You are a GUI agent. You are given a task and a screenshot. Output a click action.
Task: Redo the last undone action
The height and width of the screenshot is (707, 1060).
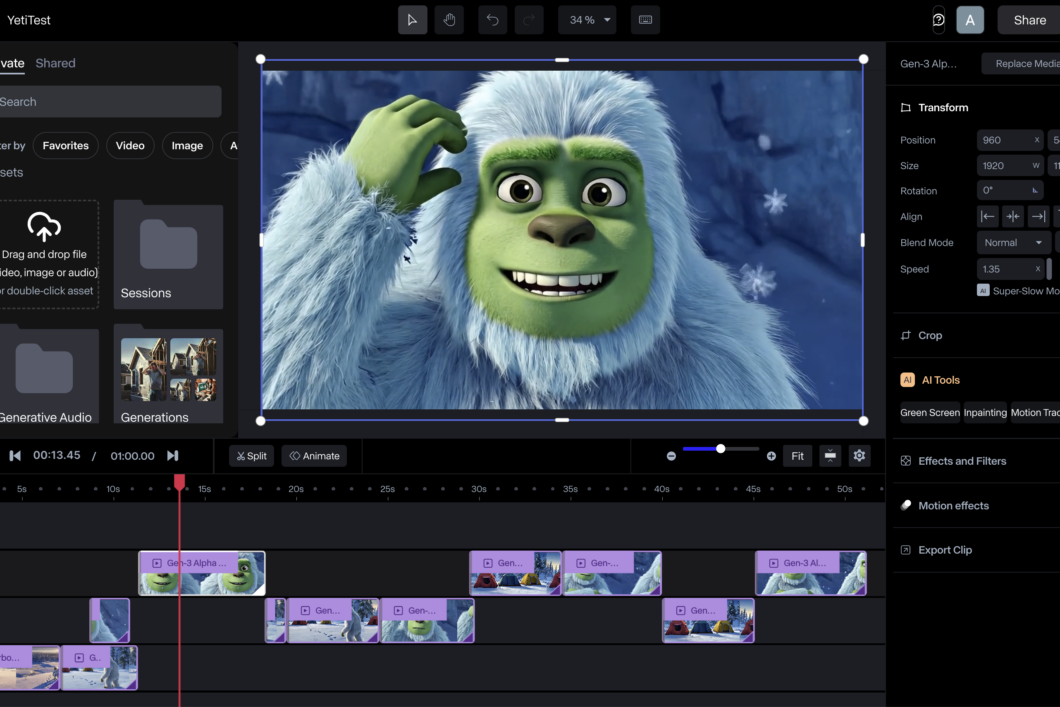(x=529, y=20)
